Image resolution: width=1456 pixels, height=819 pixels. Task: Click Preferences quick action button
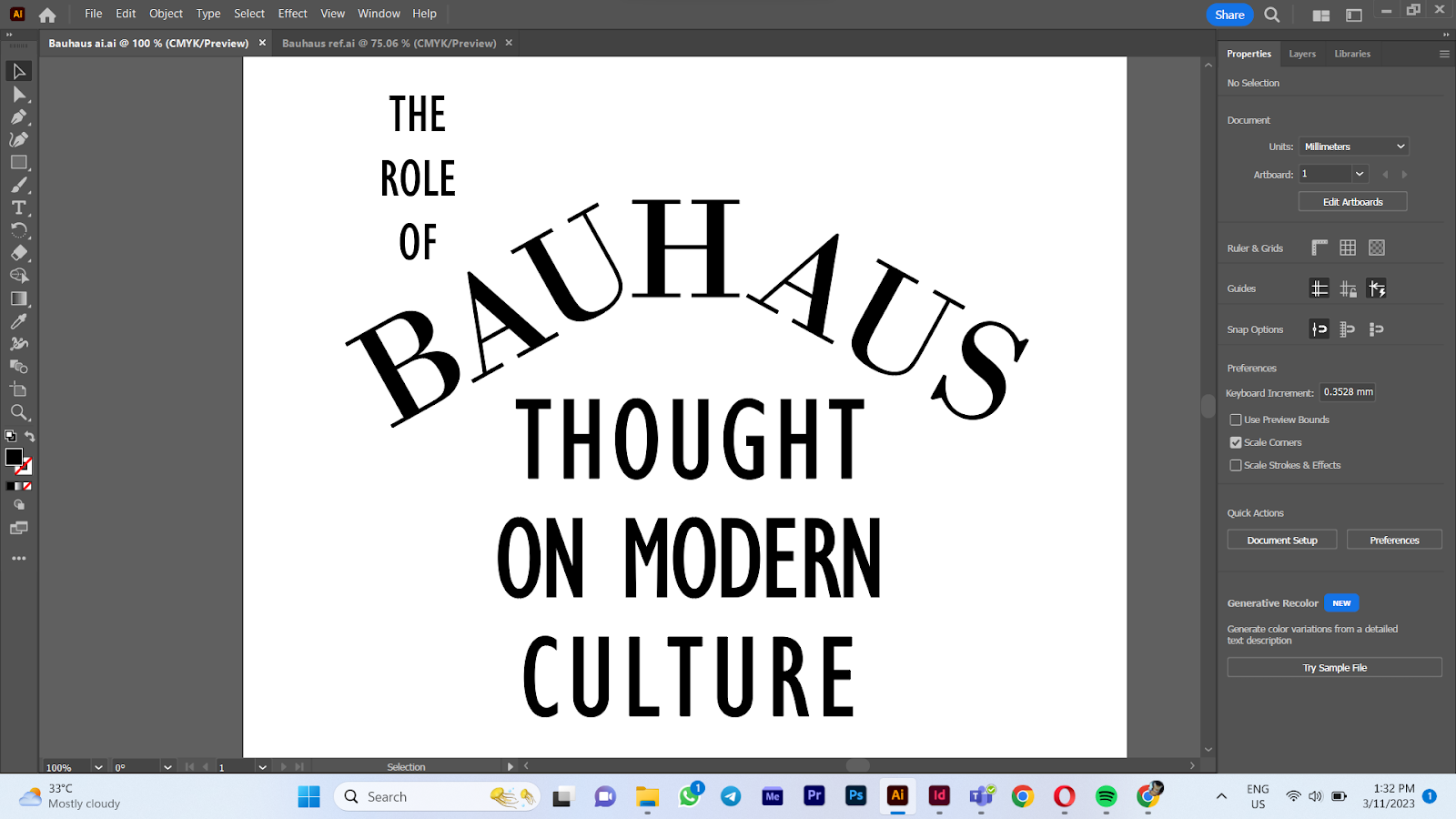coord(1394,541)
